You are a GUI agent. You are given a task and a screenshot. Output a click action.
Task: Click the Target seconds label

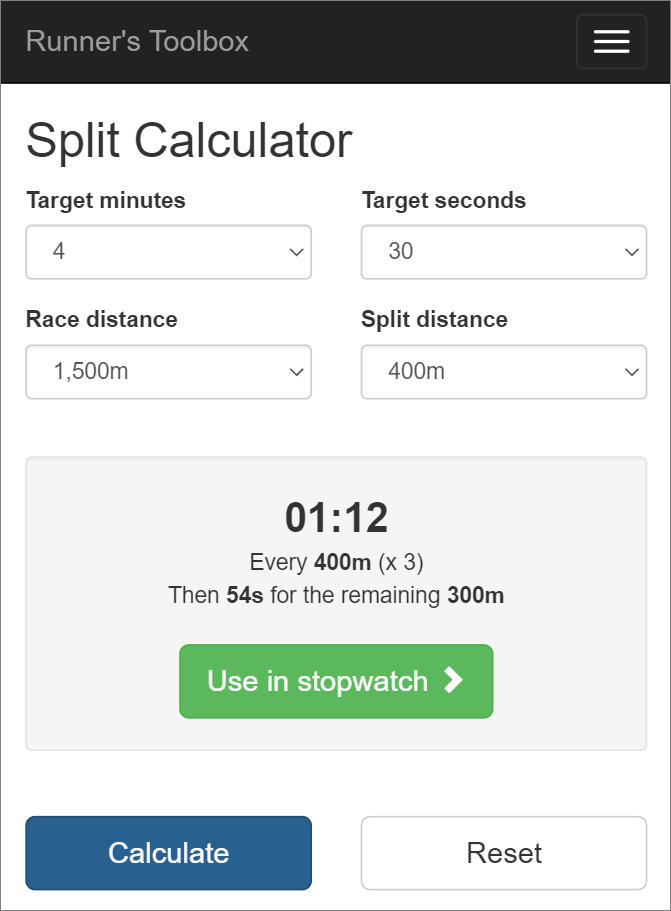tap(443, 200)
